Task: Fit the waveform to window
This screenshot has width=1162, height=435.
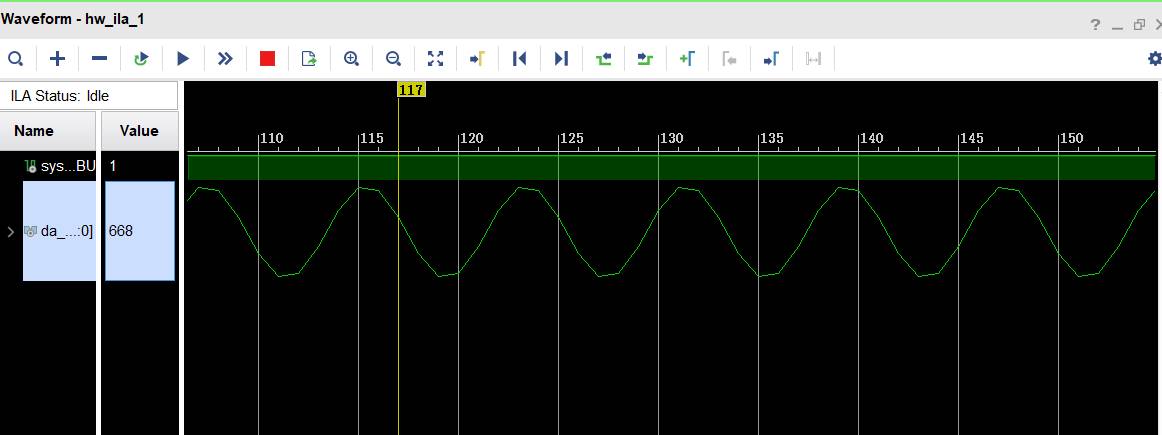Action: [x=435, y=59]
